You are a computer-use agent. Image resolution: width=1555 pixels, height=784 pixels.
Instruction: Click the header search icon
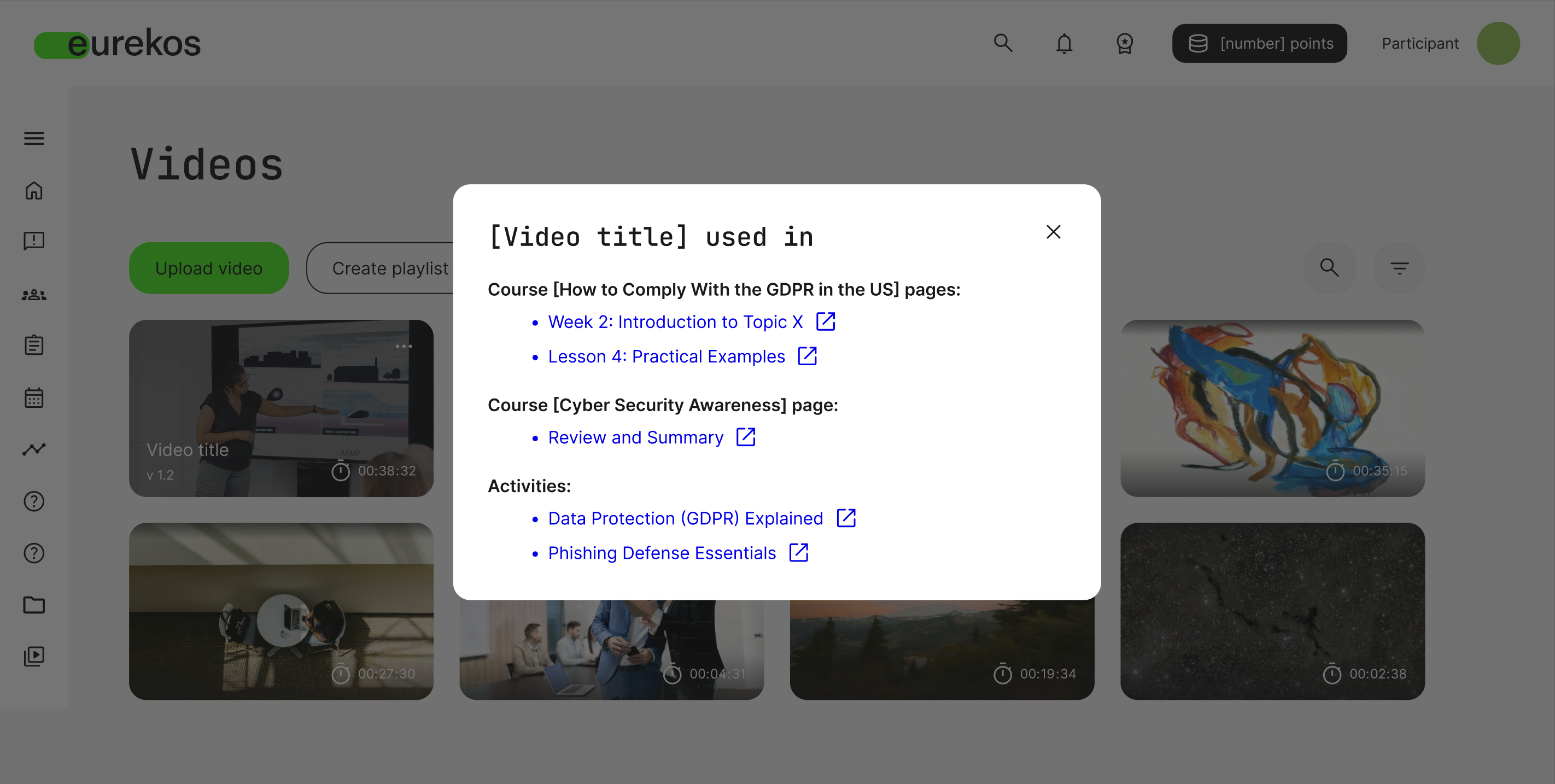click(x=1003, y=43)
